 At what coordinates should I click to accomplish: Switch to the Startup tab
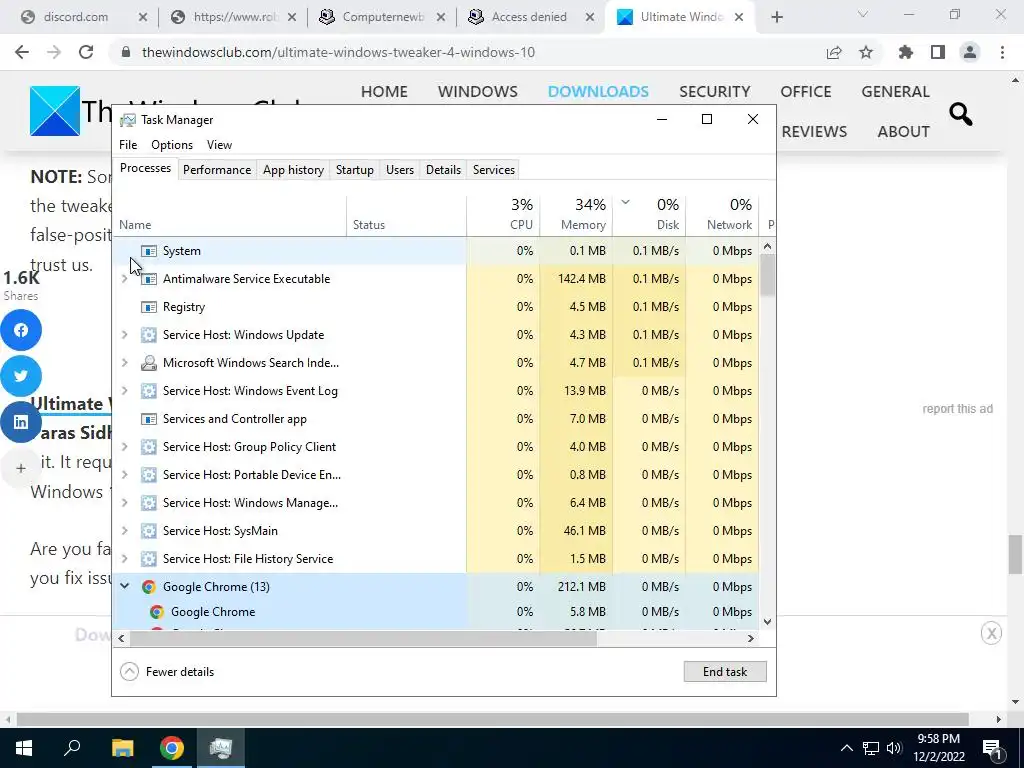coord(355,170)
